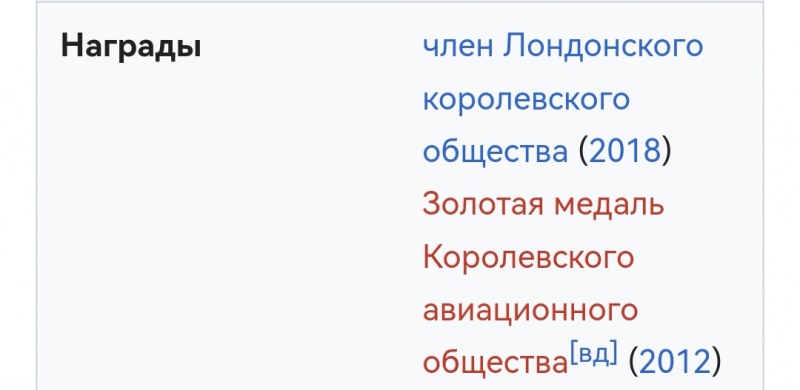Click the word 'Лондонского' in blue link
Viewport: 800px width, 390px height.
coord(603,46)
